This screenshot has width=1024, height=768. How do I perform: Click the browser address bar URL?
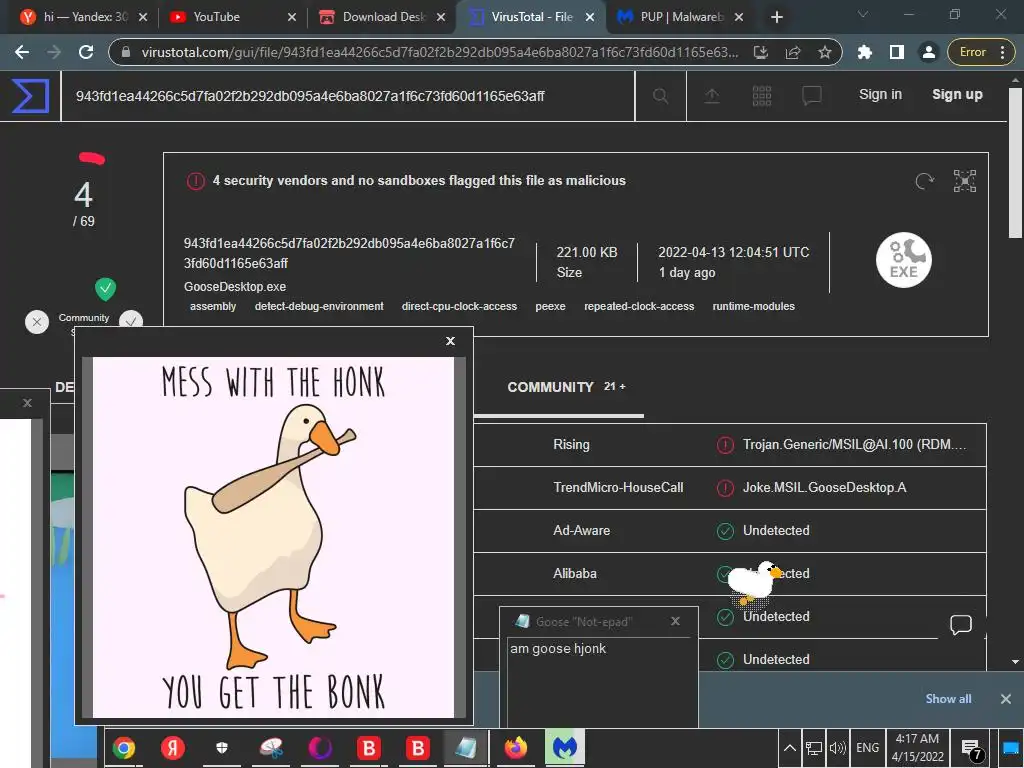[x=439, y=52]
